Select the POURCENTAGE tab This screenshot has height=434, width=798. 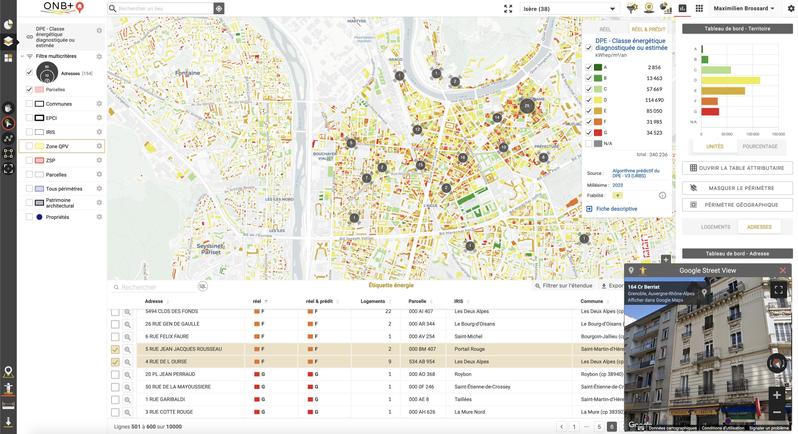click(x=760, y=146)
